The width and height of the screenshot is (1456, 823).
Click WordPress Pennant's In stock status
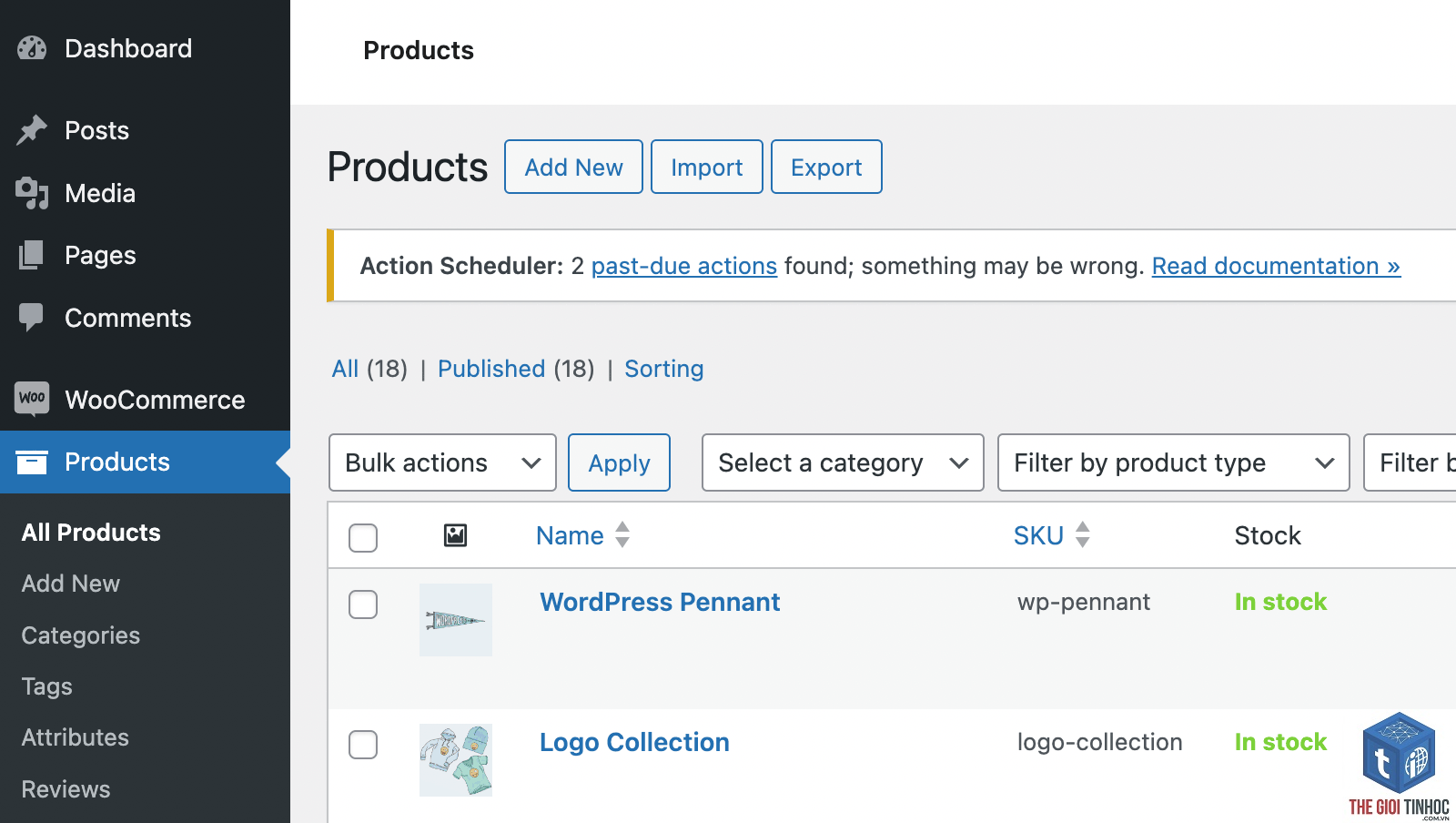tap(1280, 602)
